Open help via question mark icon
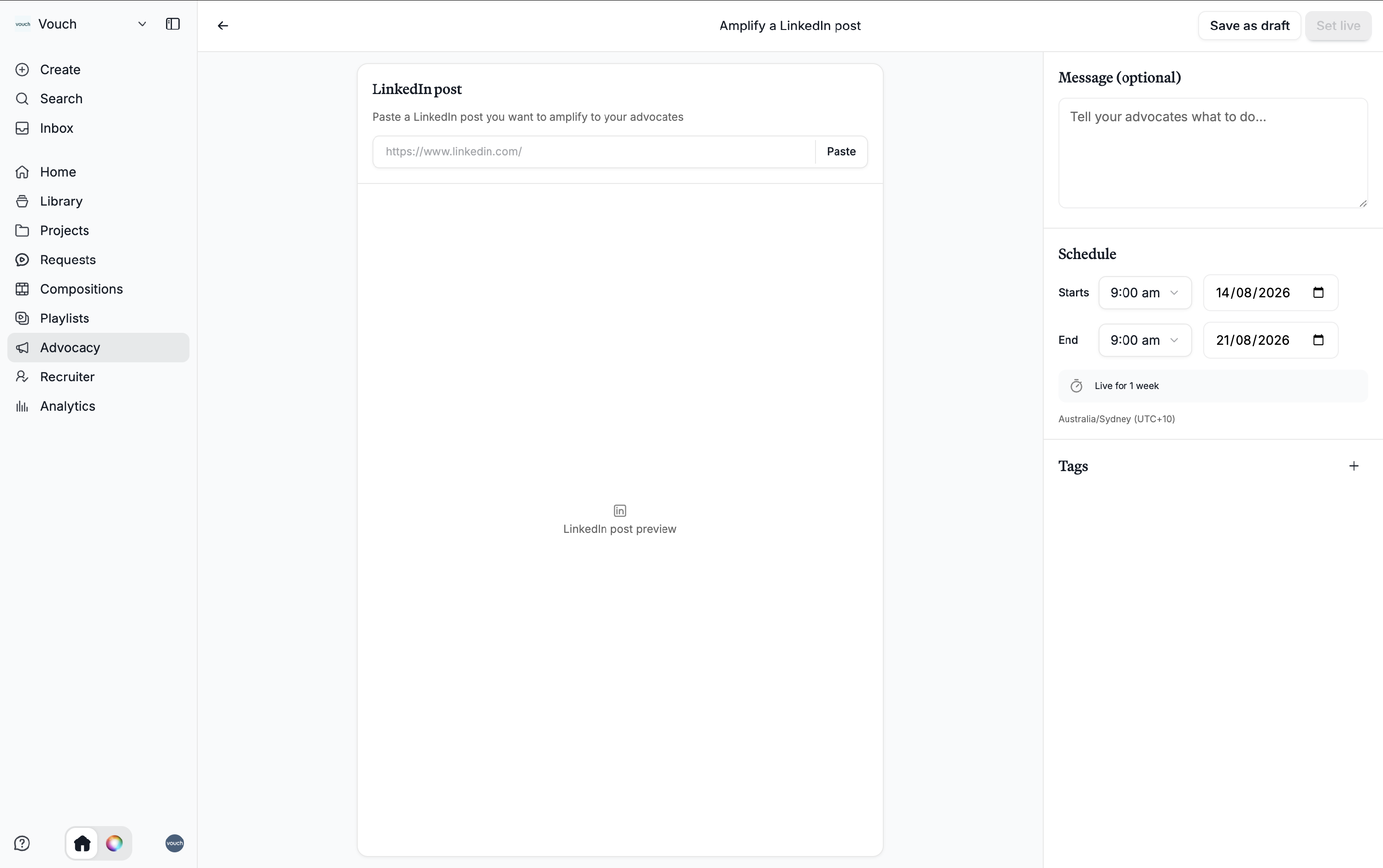Screen dimensions: 1383x868 (x=22, y=843)
